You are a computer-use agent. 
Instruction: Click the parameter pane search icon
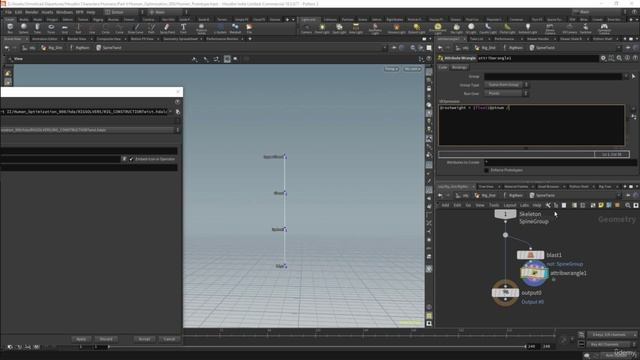click(x=619, y=58)
